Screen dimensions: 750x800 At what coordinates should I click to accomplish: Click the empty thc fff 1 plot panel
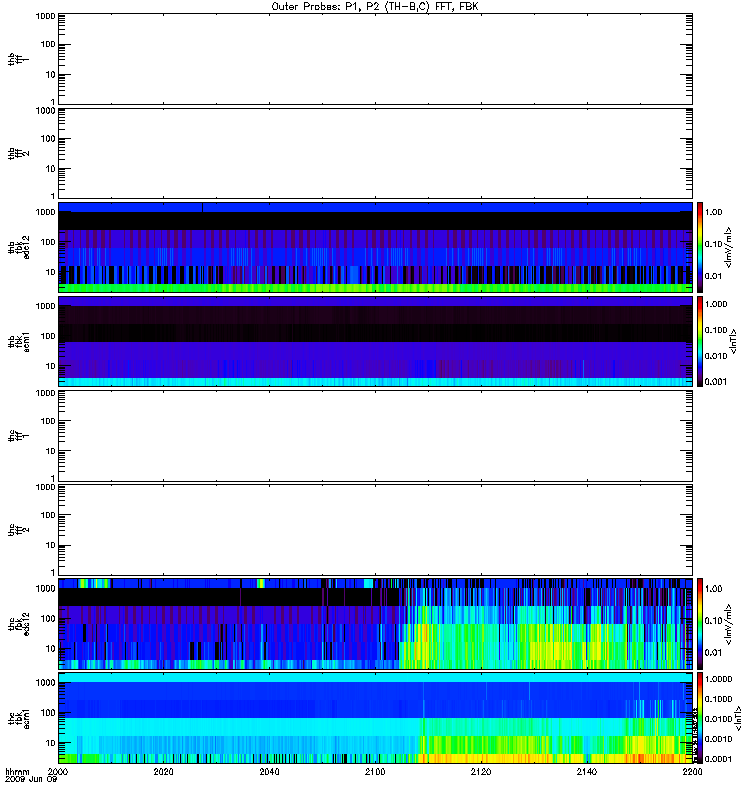click(x=375, y=436)
